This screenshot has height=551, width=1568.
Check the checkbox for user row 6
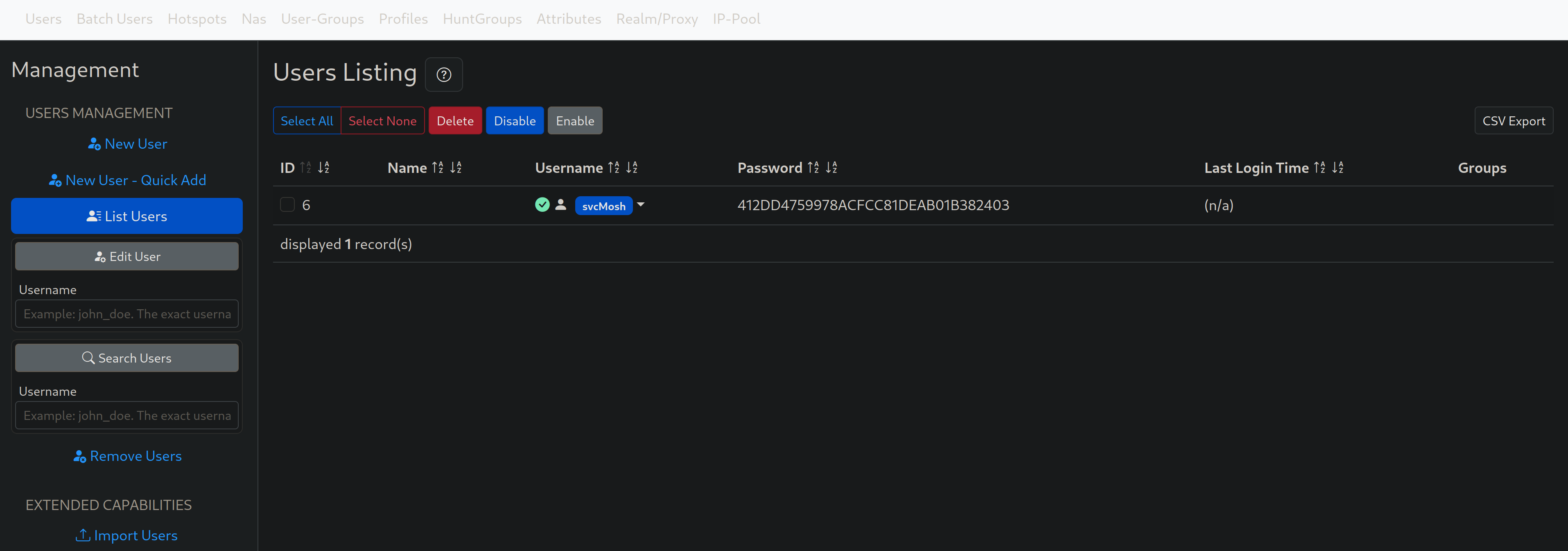[x=286, y=204]
